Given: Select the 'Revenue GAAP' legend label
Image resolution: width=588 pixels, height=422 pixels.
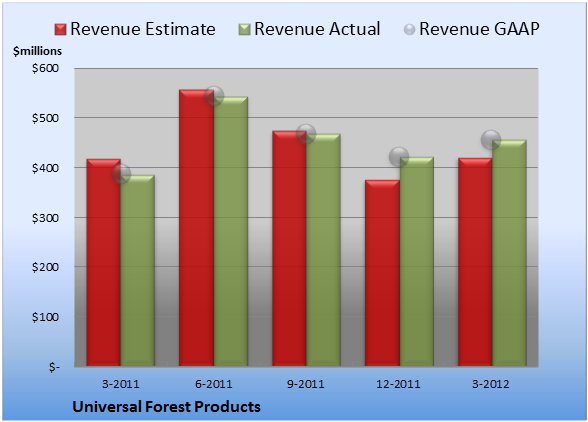Looking at the screenshot, I should [480, 29].
